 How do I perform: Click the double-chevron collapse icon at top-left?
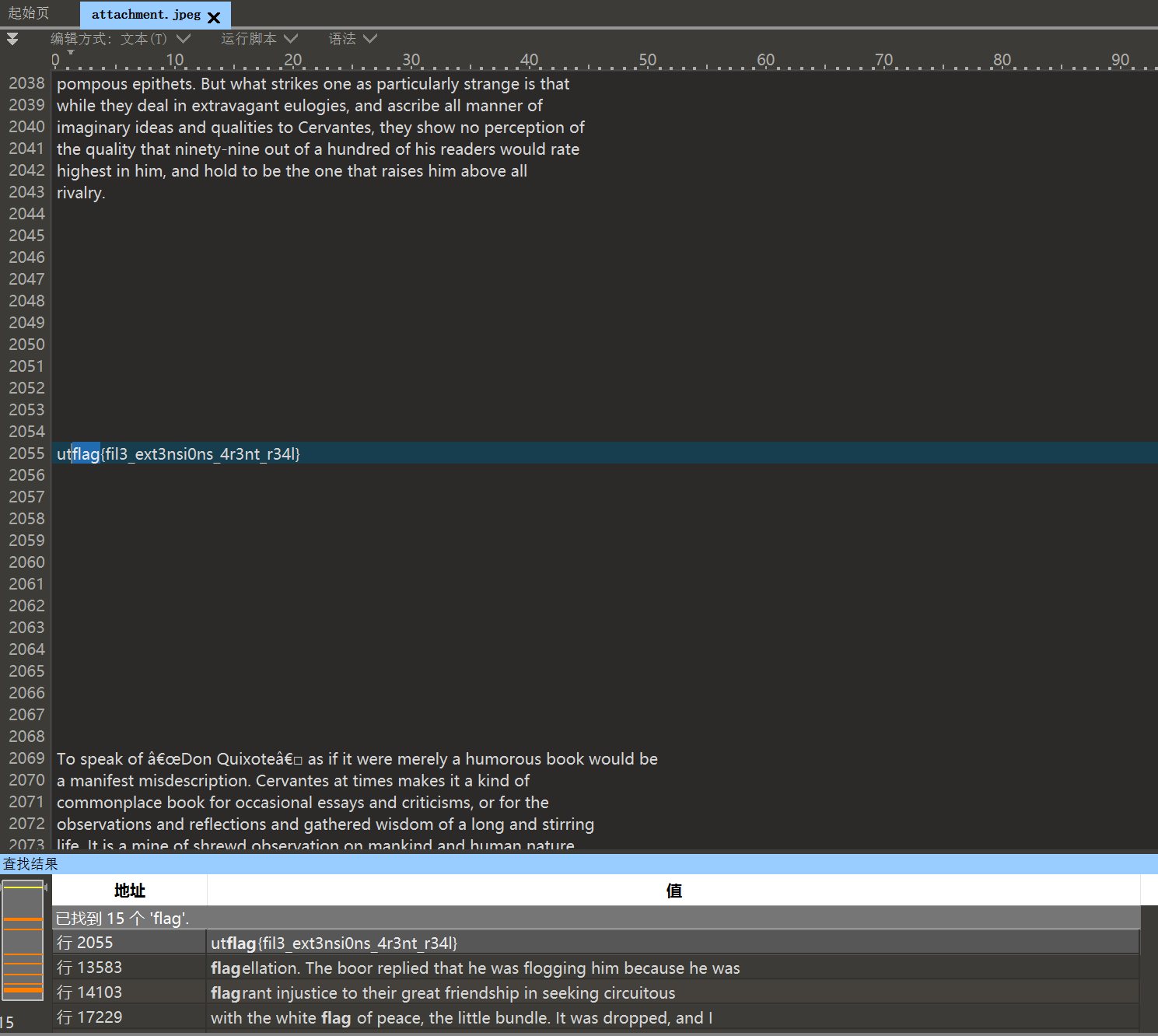(12, 37)
